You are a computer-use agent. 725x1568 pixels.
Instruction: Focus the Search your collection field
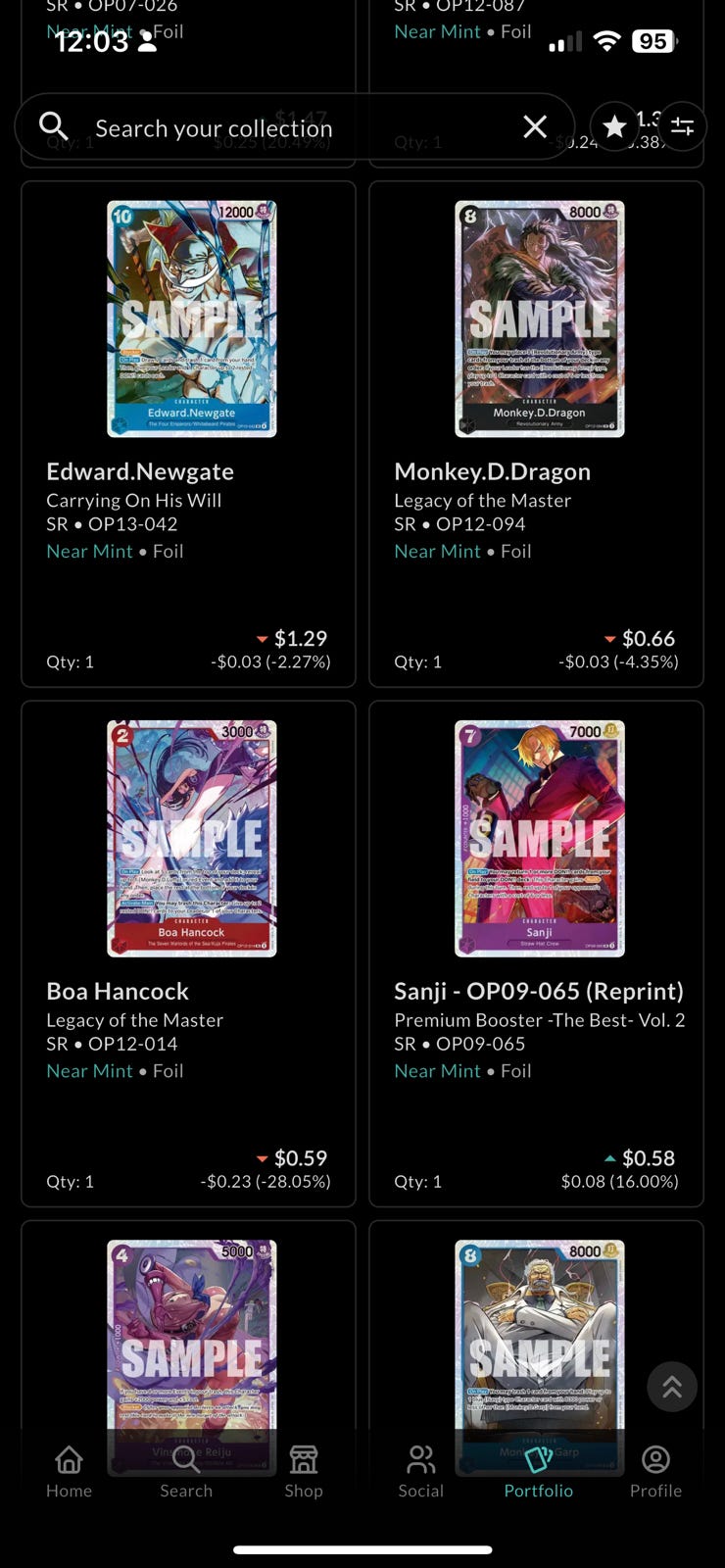coord(294,126)
